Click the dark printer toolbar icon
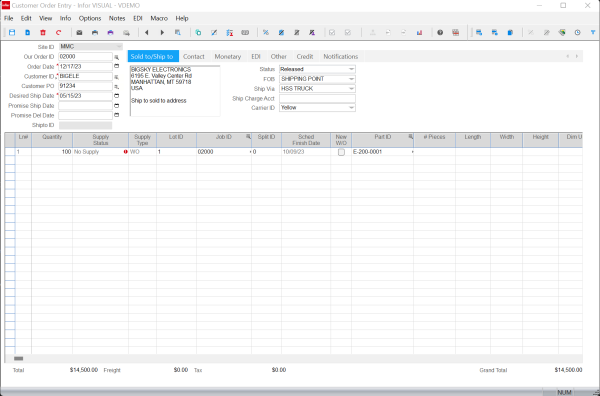Image resolution: width=600 pixels, height=396 pixels. pos(95,33)
